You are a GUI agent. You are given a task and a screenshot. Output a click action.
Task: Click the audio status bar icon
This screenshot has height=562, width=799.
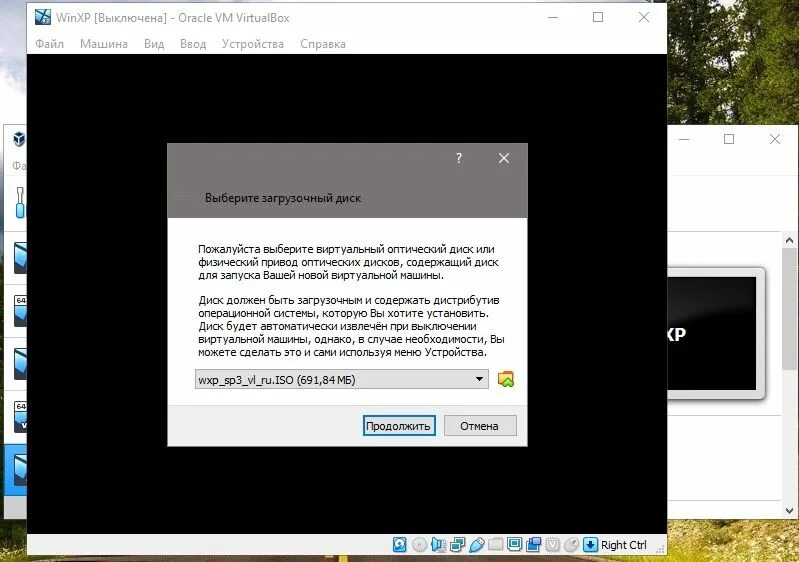tap(438, 545)
